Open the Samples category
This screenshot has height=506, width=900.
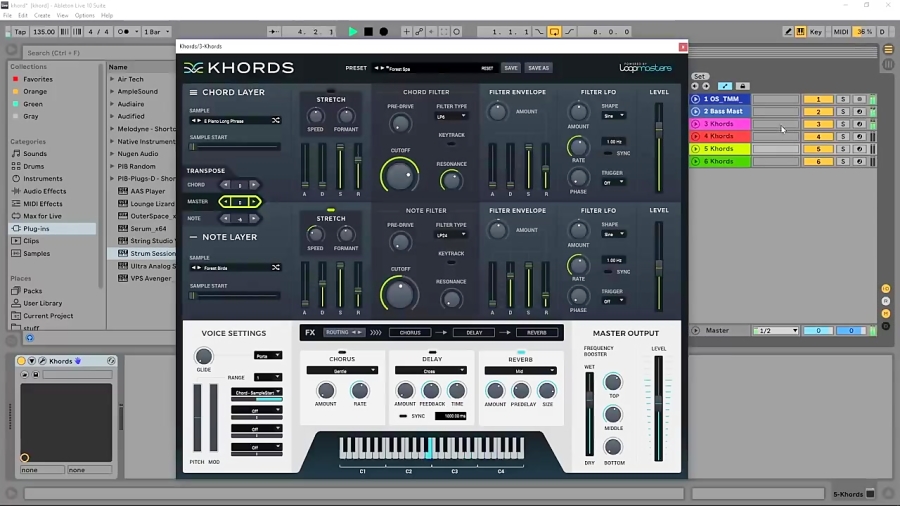point(36,254)
